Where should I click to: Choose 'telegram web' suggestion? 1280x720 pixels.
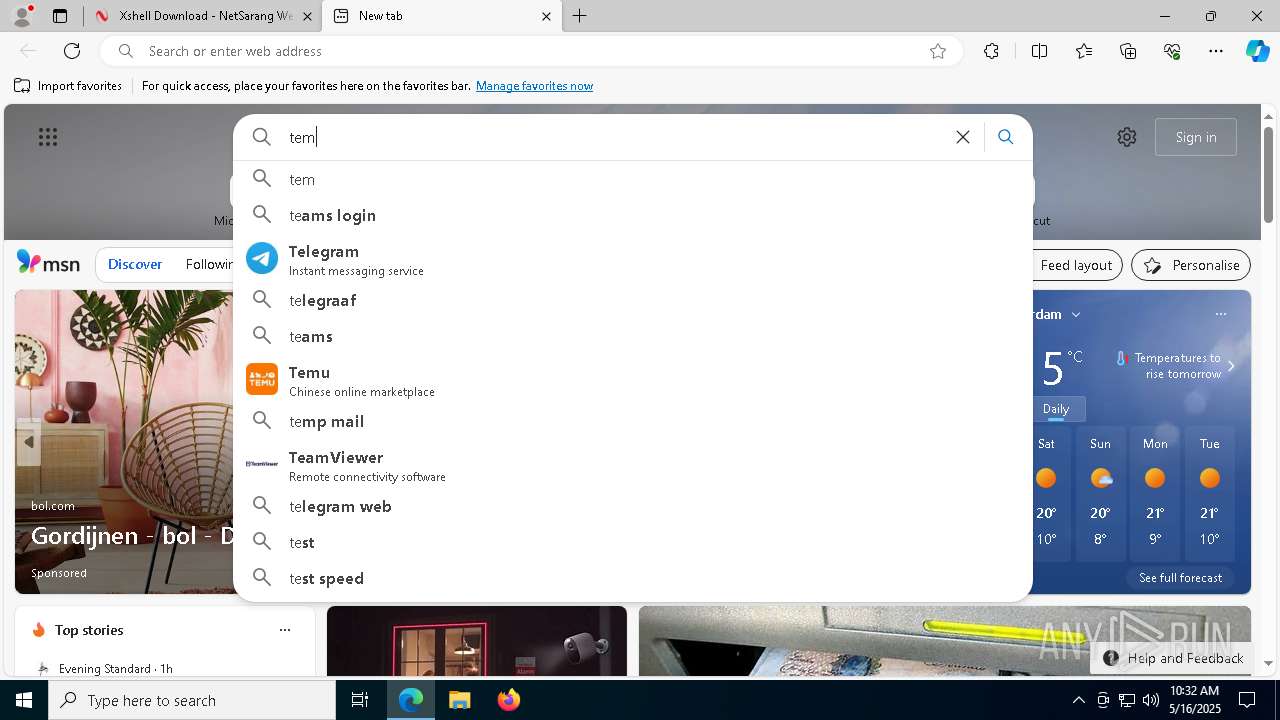point(632,506)
